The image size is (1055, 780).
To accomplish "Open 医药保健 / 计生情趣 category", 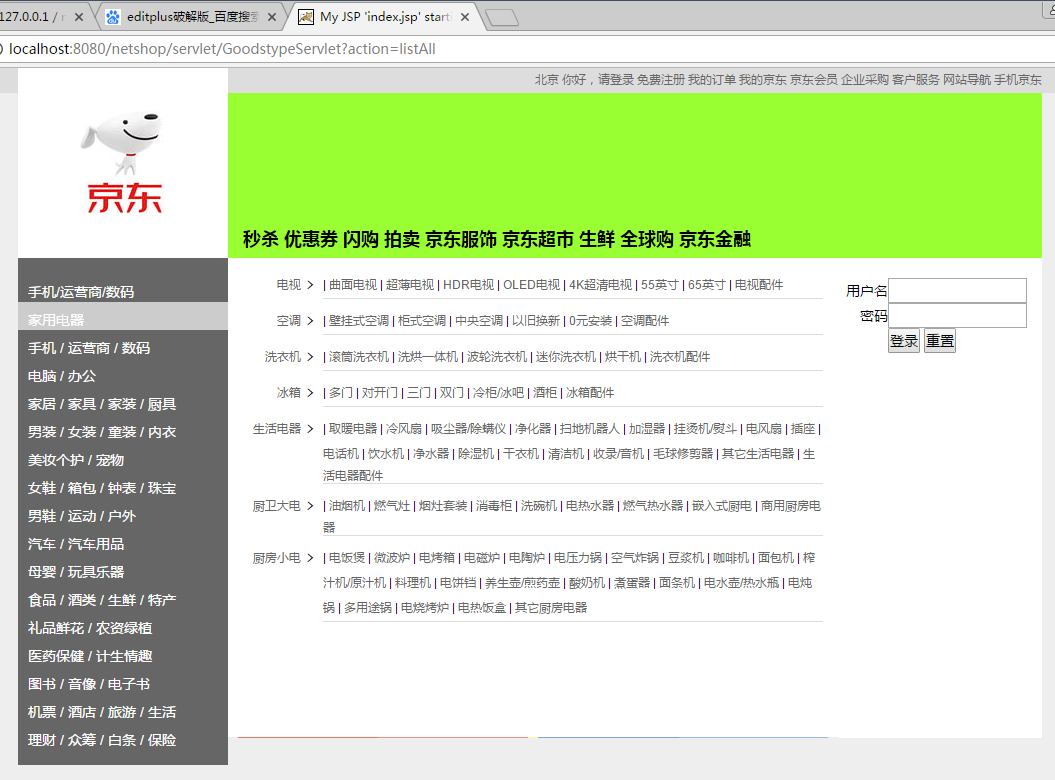I will [90, 656].
